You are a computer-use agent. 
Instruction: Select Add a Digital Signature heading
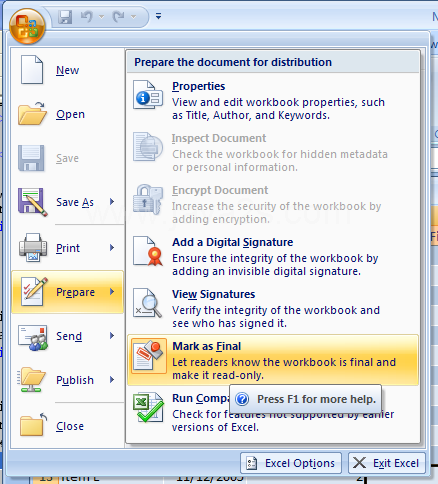tap(233, 242)
